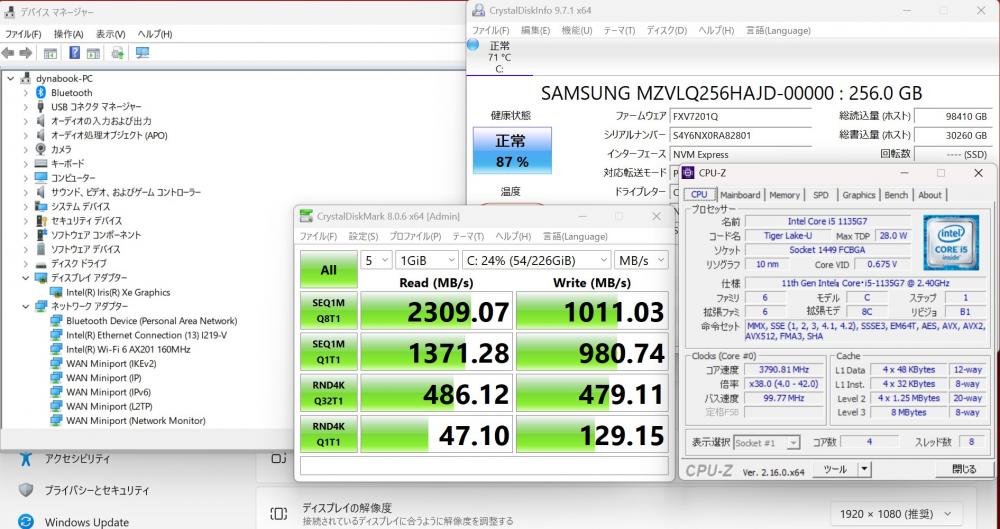Collapse ネットワーク アダプター node
Image resolution: width=1000 pixels, height=529 pixels.
[26, 306]
